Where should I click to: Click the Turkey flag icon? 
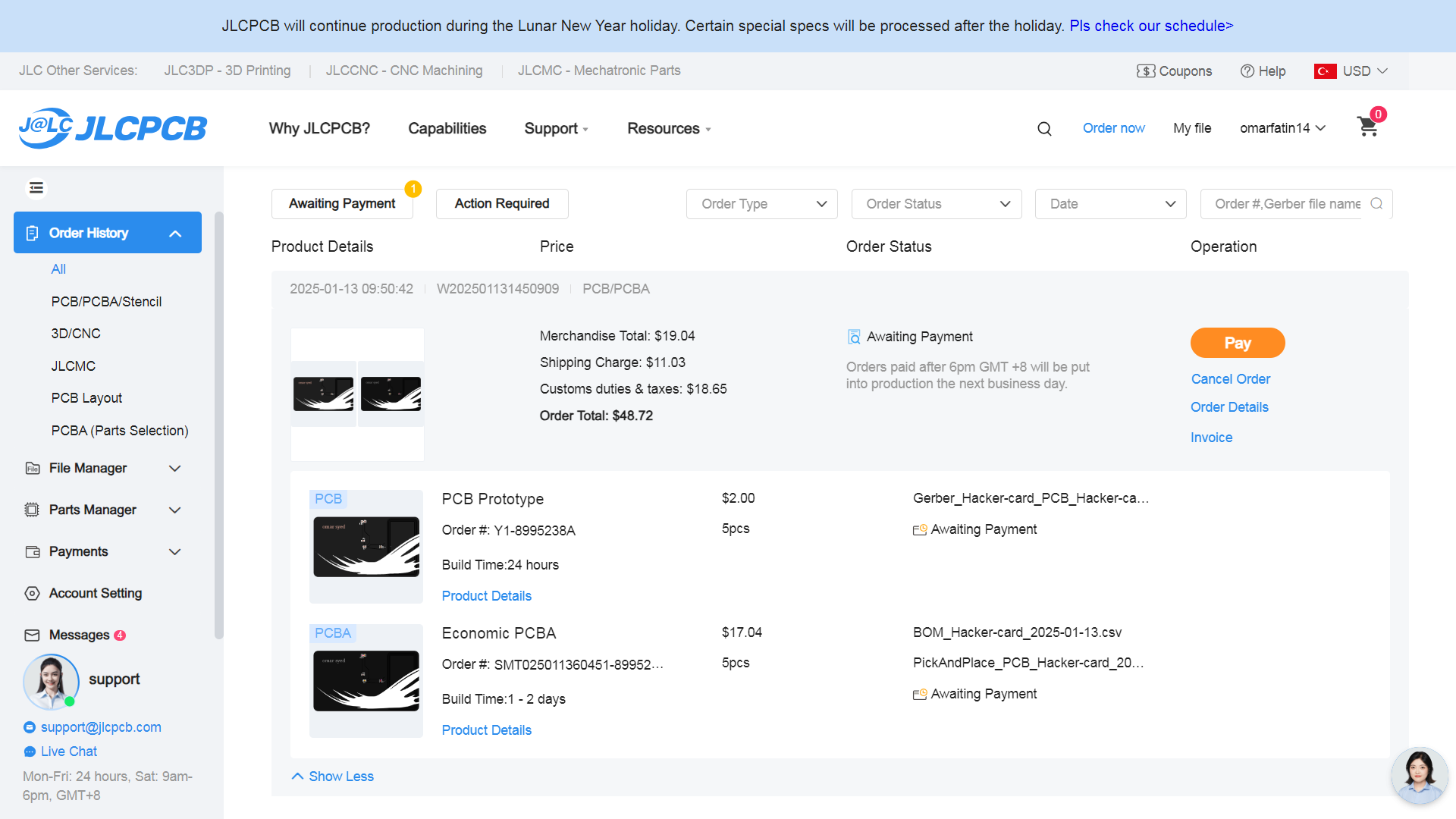(1326, 71)
